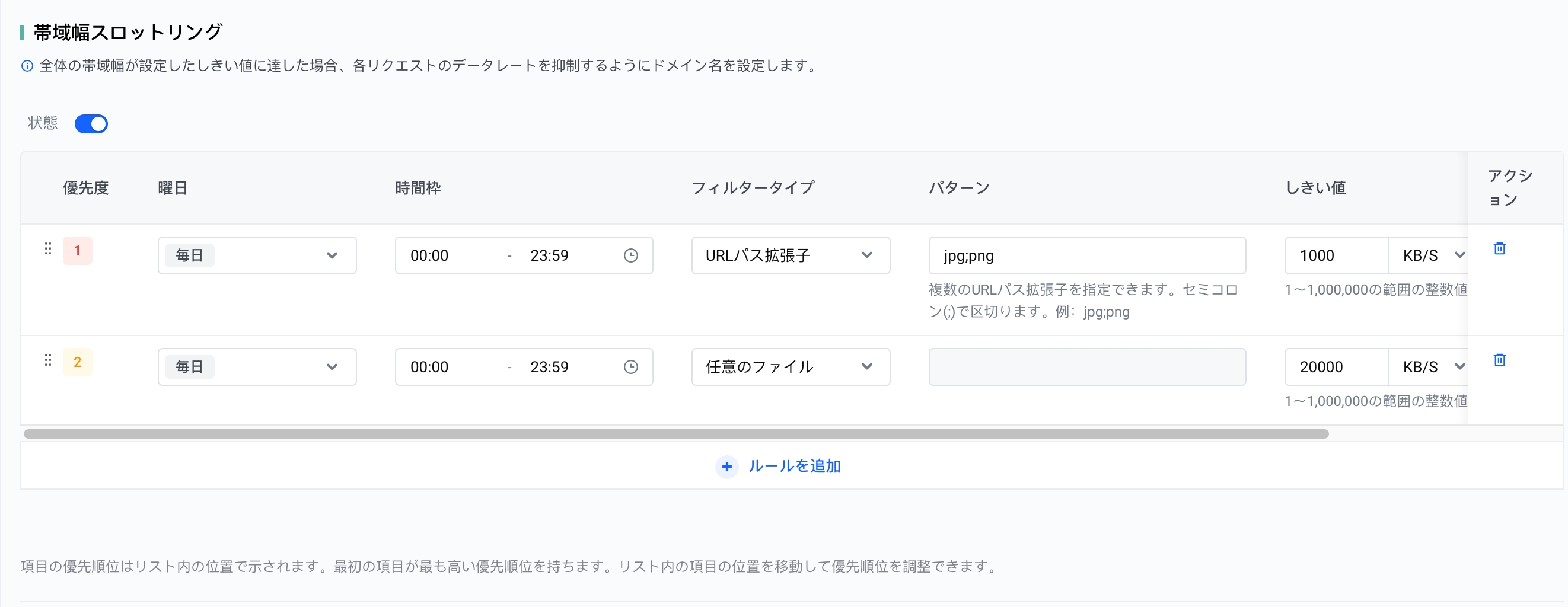Click the clock icon in rule 2 time range
Image resolution: width=1568 pixels, height=607 pixels.
coord(630,367)
